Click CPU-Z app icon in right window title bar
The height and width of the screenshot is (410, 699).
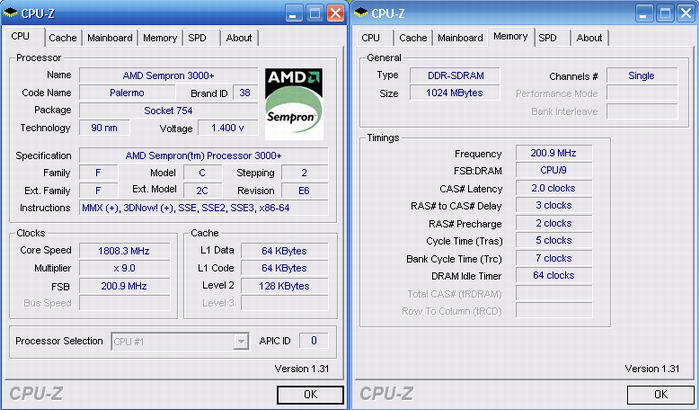361,13
